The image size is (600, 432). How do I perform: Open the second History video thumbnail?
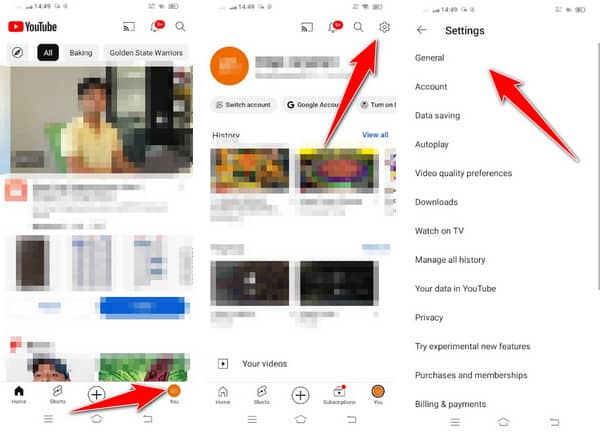pos(337,171)
